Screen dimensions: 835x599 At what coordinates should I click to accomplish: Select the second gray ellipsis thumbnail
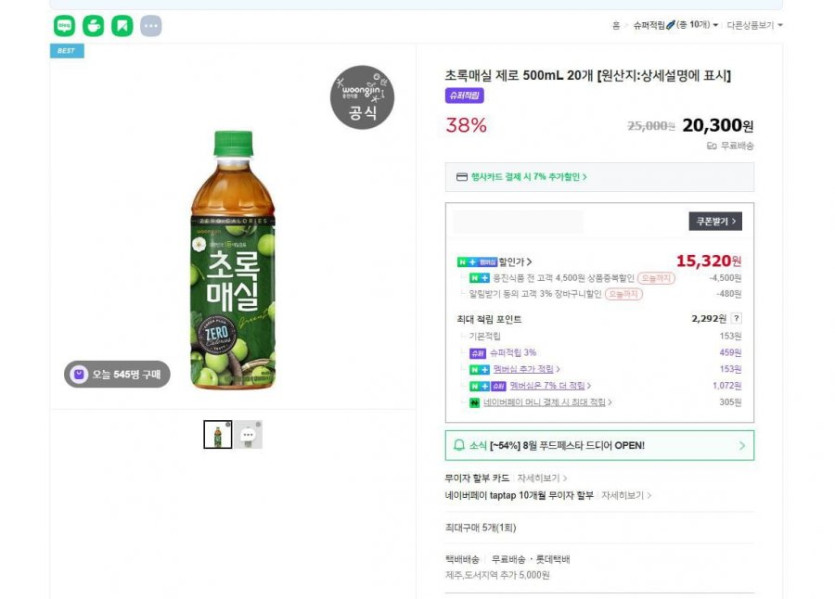click(x=249, y=434)
